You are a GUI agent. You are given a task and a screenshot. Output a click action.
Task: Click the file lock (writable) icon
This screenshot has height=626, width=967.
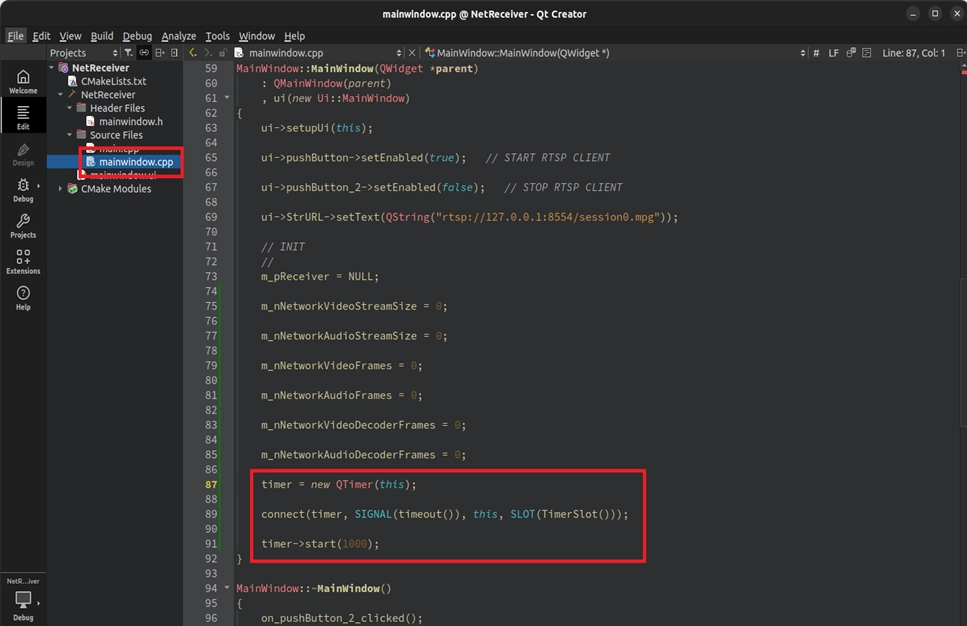[x=223, y=53]
